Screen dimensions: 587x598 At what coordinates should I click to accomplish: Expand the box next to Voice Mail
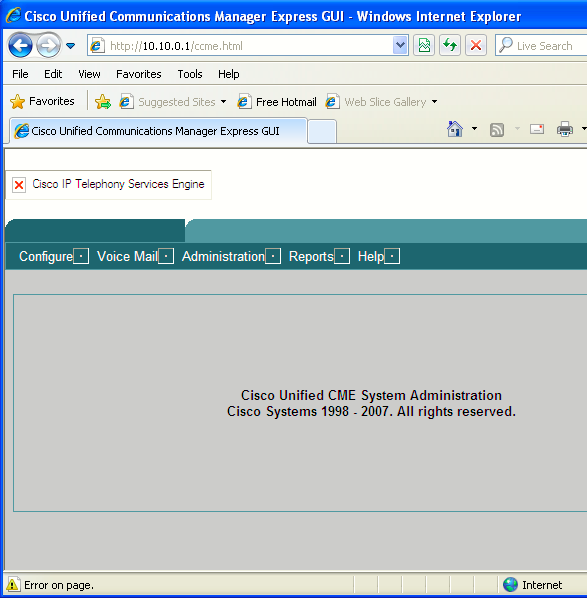[166, 256]
